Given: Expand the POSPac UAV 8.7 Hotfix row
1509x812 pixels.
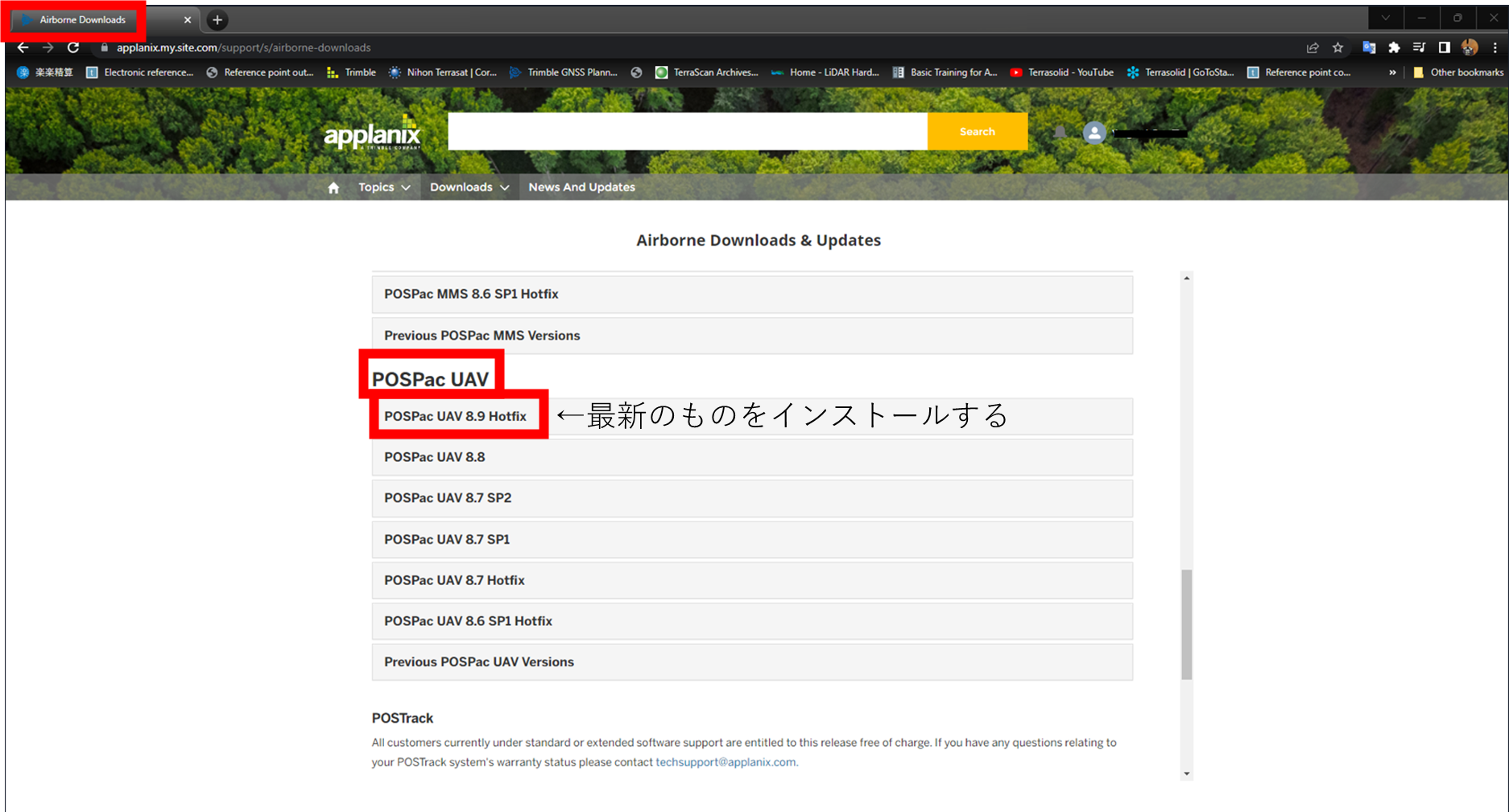Looking at the screenshot, I should (x=752, y=580).
